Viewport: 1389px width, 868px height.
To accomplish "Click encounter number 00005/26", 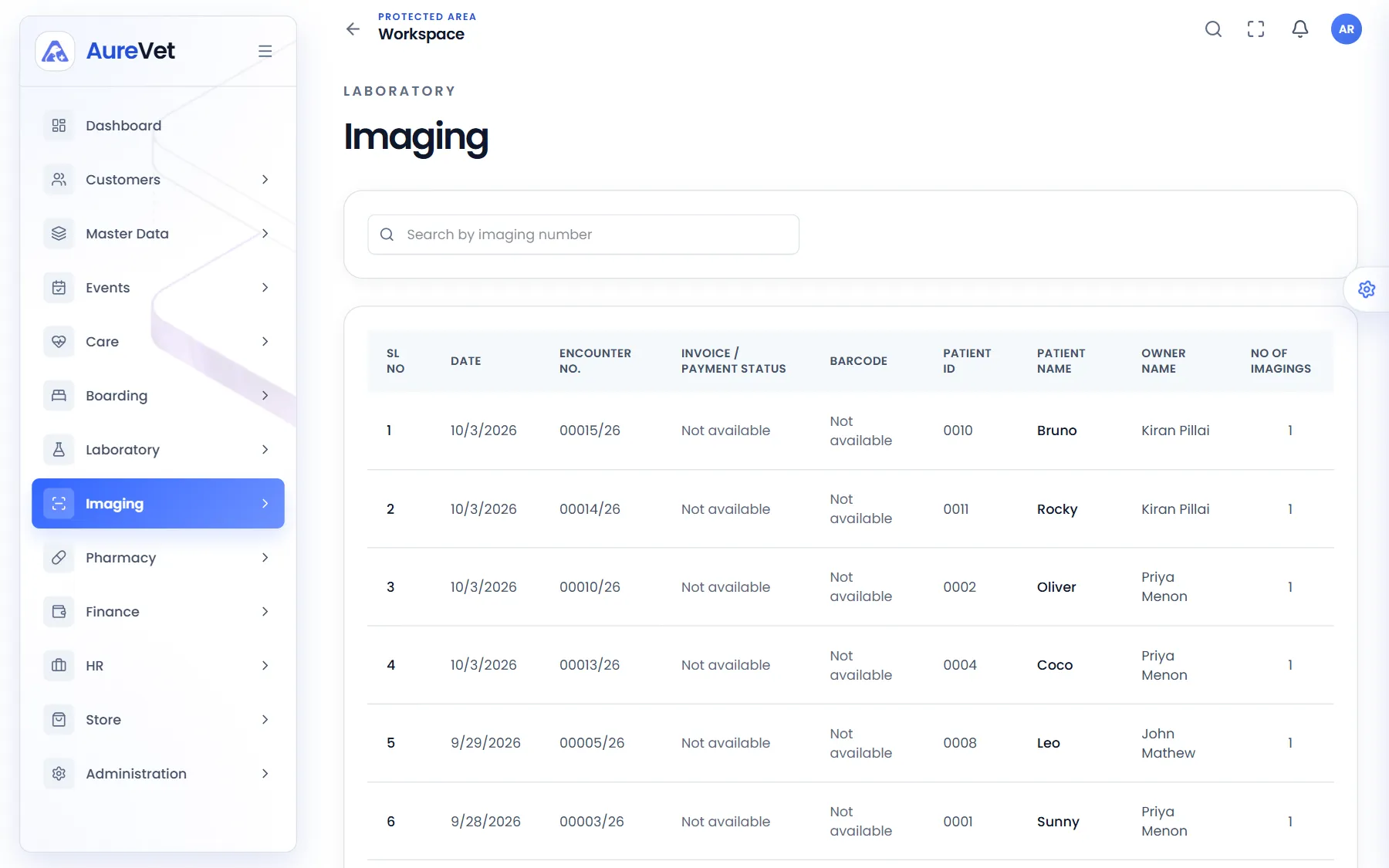I will (x=592, y=743).
